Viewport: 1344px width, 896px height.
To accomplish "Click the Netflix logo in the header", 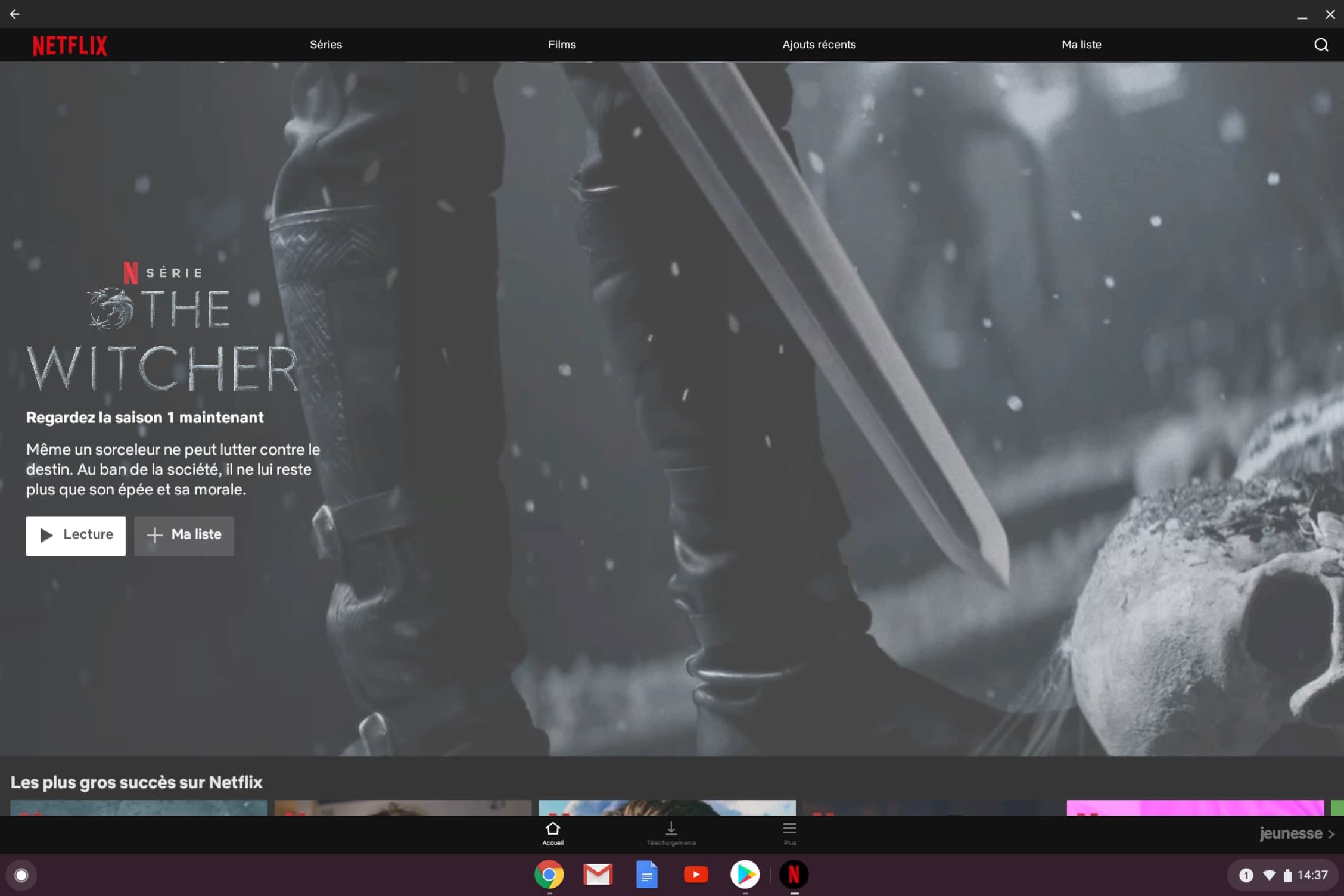I will tap(70, 45).
